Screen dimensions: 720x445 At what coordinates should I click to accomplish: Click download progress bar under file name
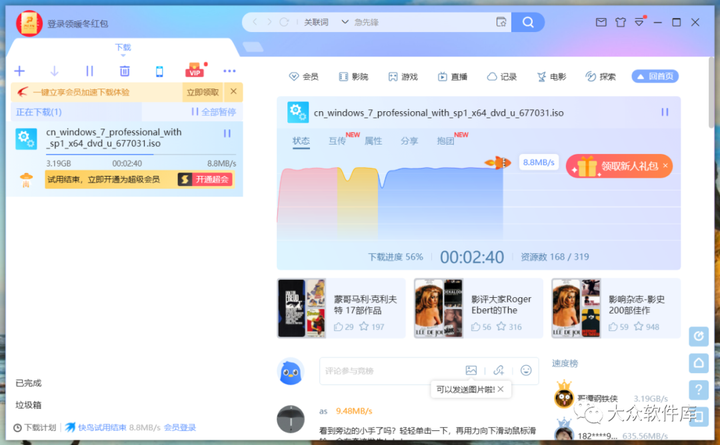click(x=141, y=155)
